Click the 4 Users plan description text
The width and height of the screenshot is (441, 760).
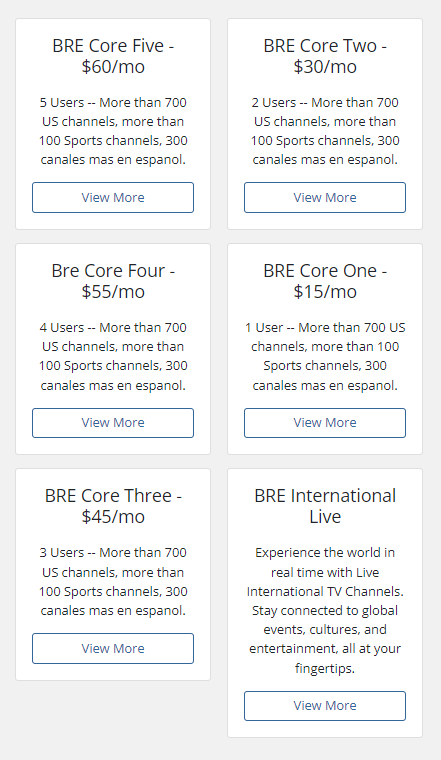point(113,356)
